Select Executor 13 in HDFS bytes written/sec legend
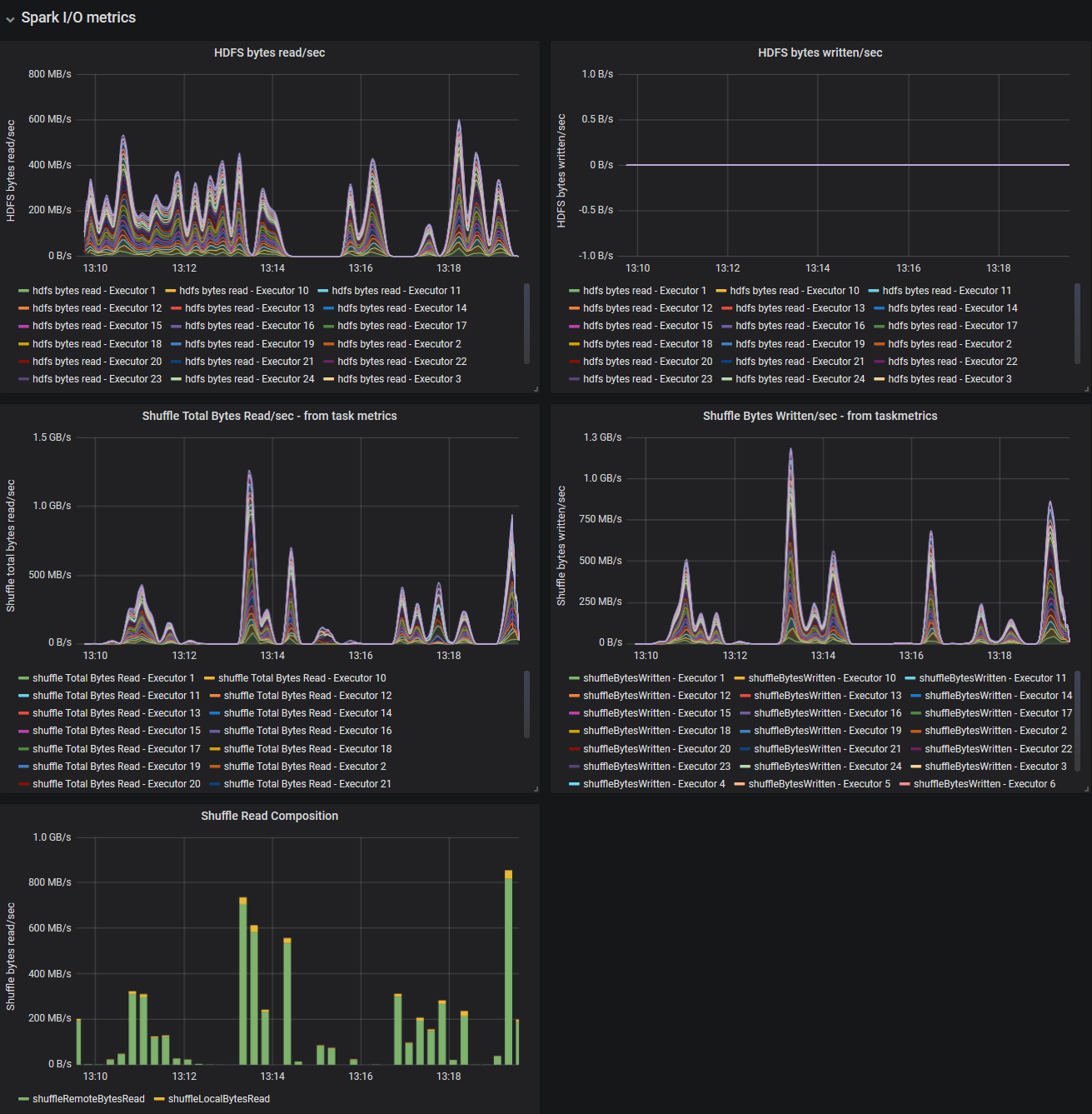 [x=800, y=308]
